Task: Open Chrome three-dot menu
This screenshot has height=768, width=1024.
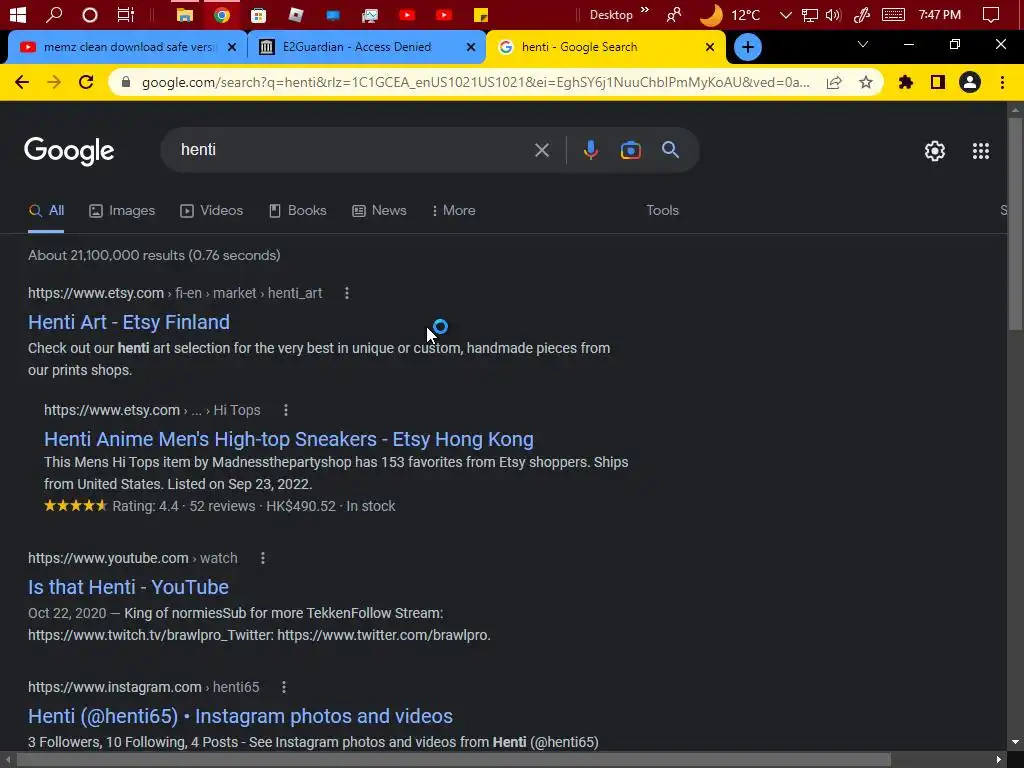Action: pos(1002,82)
